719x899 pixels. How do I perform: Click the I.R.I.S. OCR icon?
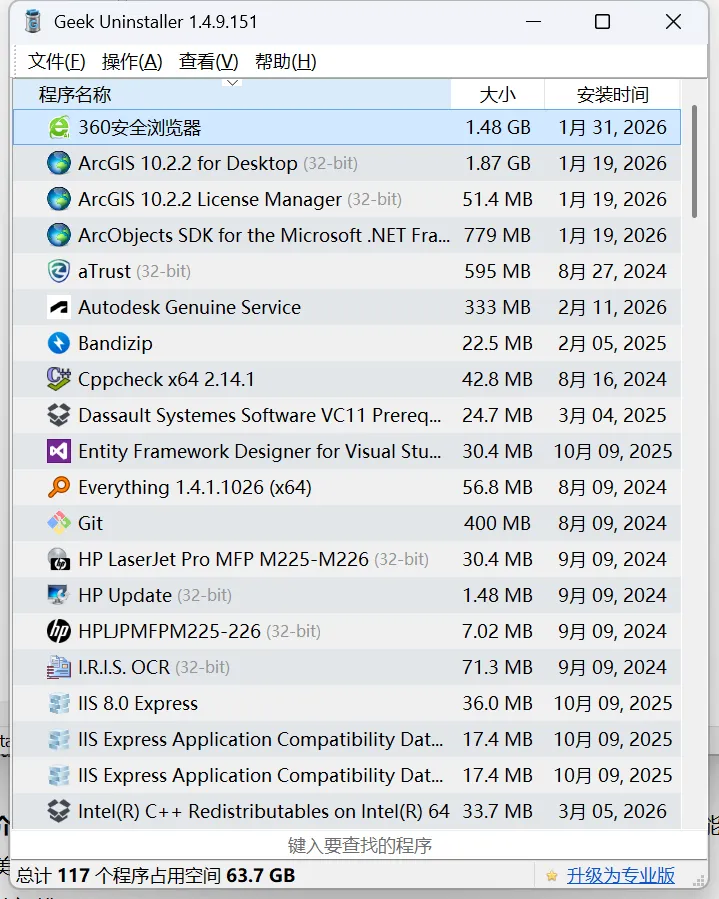click(58, 667)
